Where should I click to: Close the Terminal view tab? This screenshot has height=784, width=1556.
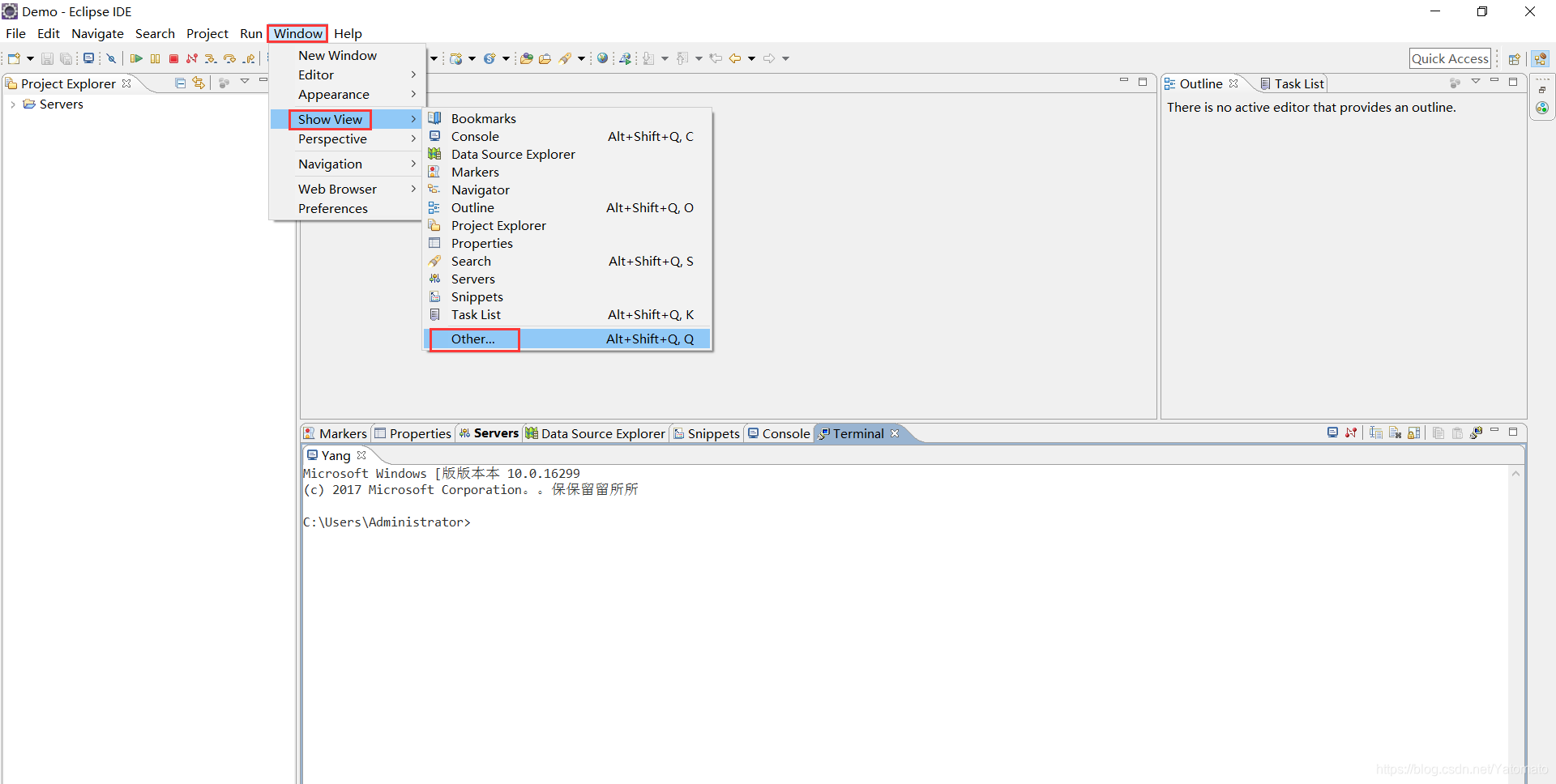coord(895,433)
